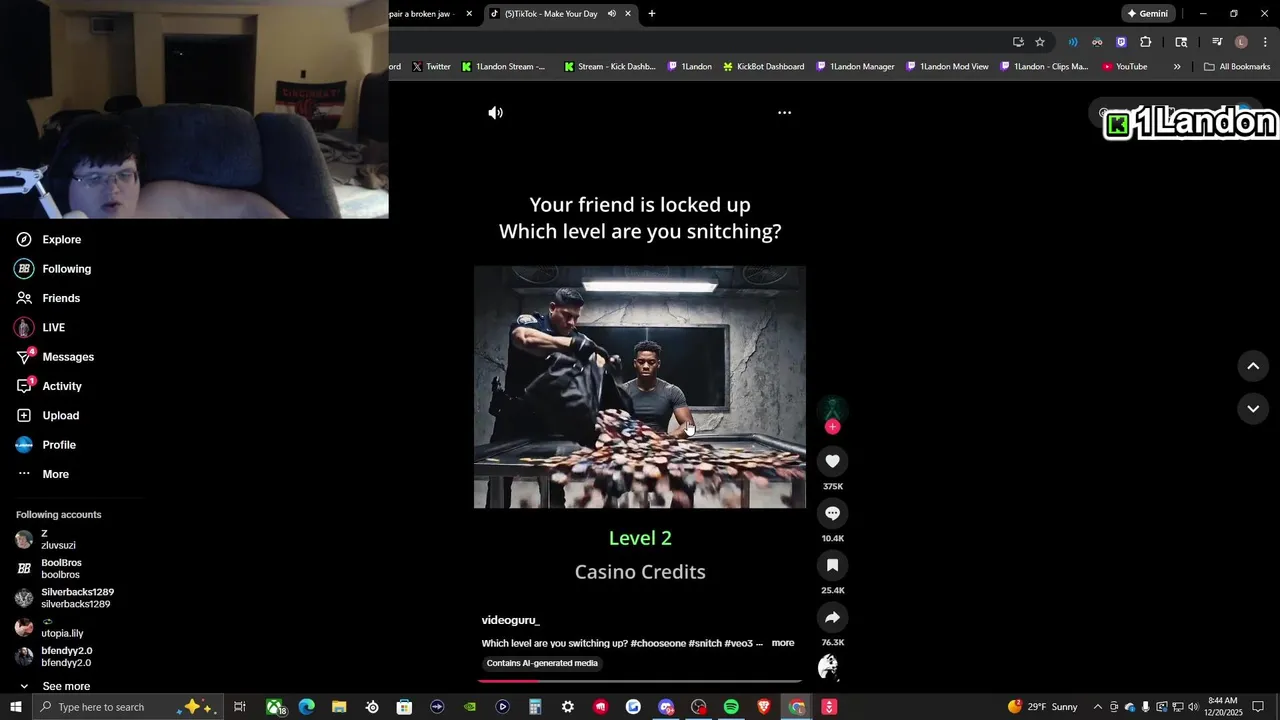Open Microsoft Edge from taskbar
This screenshot has width=1280, height=720.
[x=306, y=707]
